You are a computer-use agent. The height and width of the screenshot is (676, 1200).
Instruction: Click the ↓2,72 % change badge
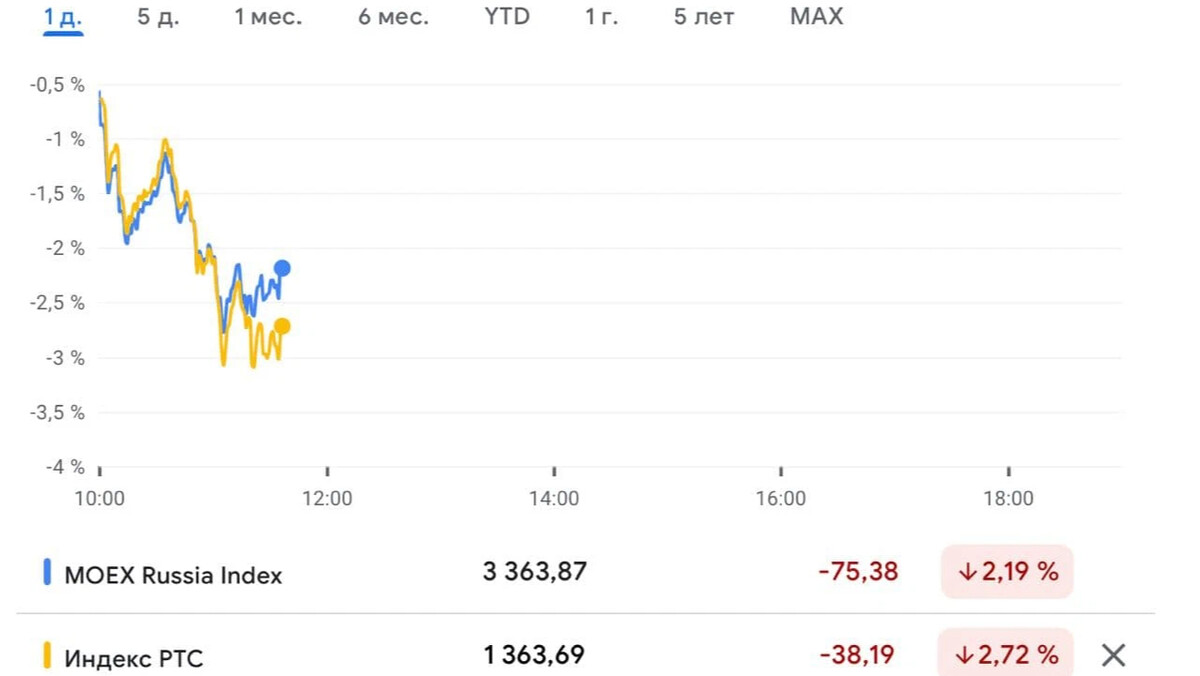[1007, 653]
